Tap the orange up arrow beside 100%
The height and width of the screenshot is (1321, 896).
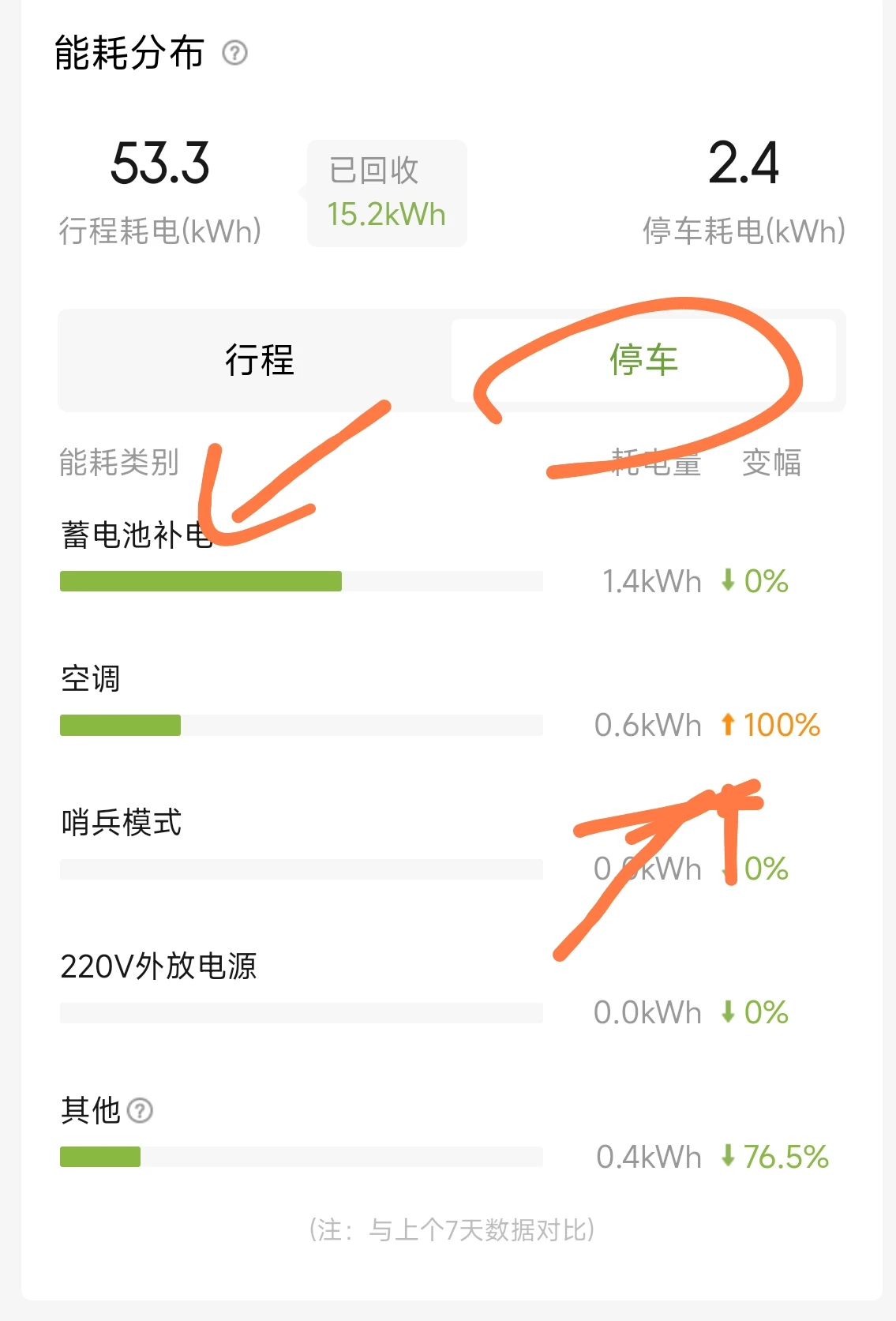coord(728,724)
